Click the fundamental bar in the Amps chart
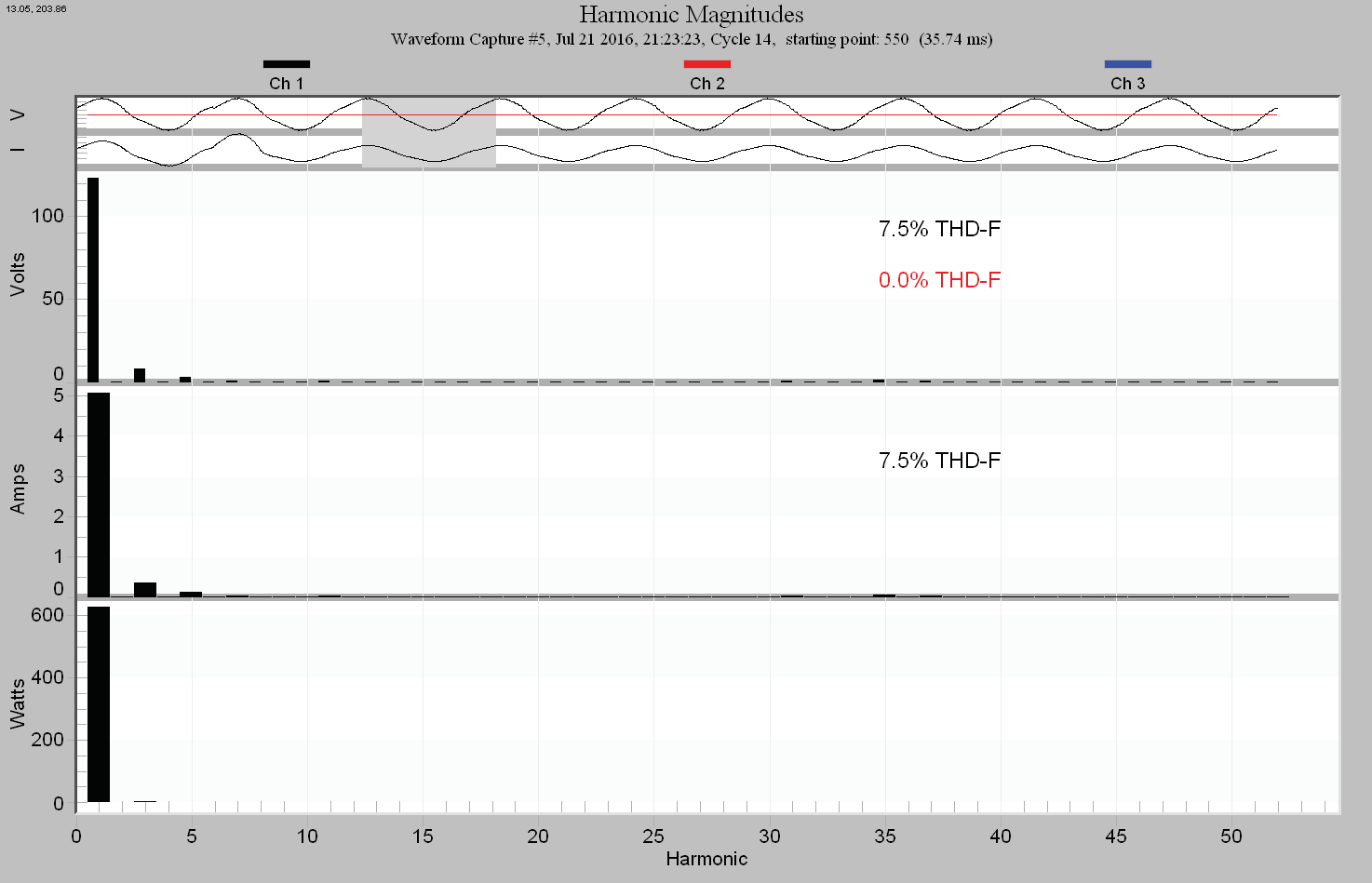The height and width of the screenshot is (883, 1372). 99,493
